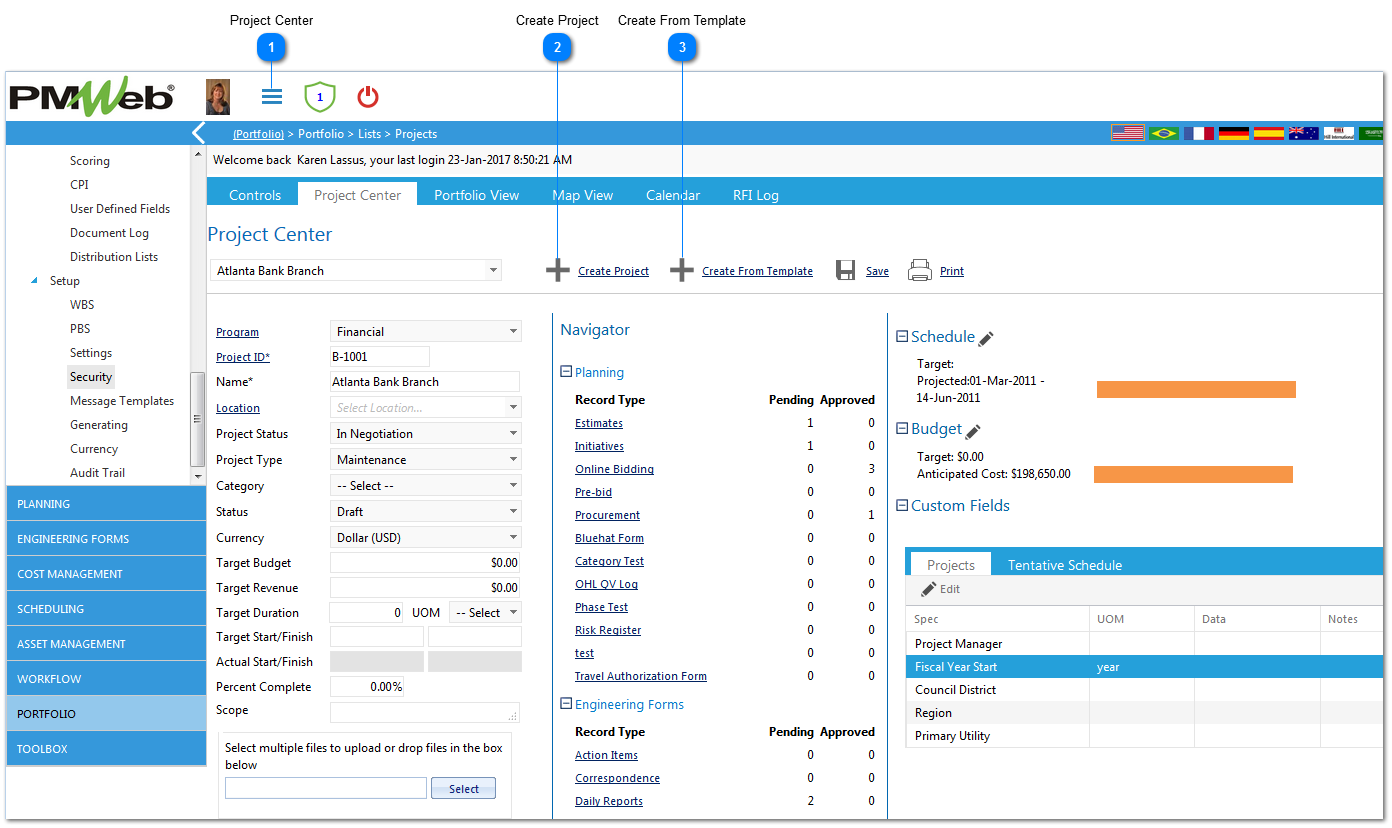This screenshot has width=1392, height=828.
Task: Open the Risk Register link
Action: pos(608,630)
